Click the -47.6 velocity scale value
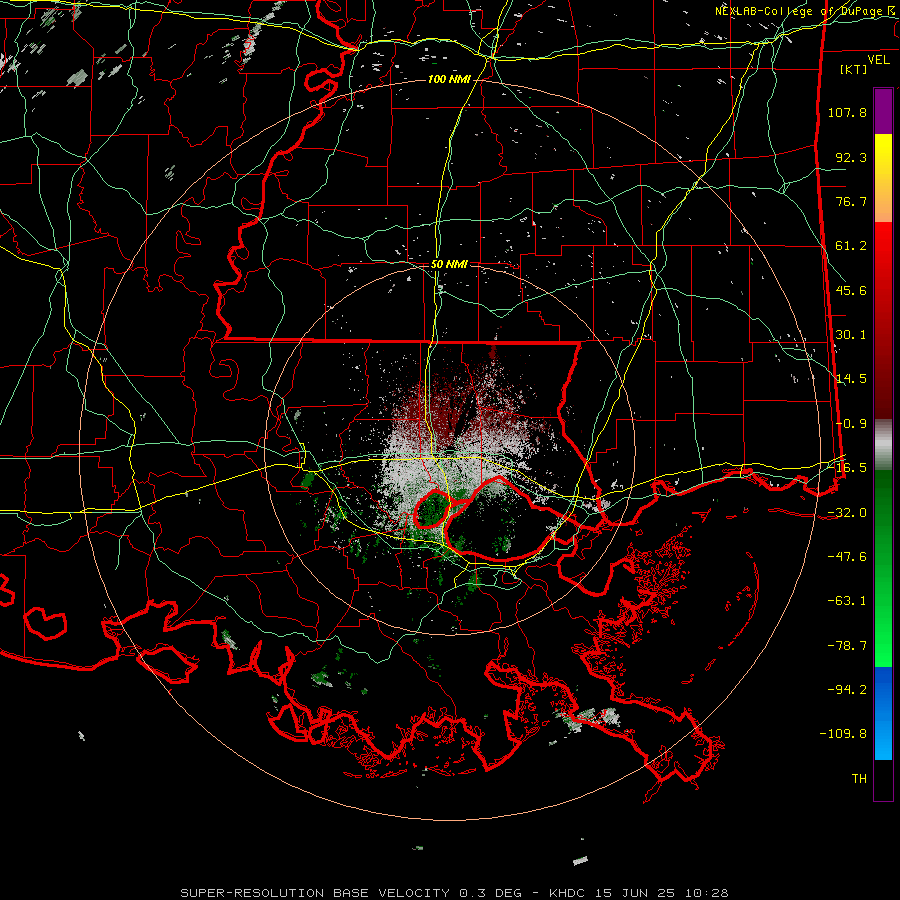The width and height of the screenshot is (900, 900). tap(847, 557)
